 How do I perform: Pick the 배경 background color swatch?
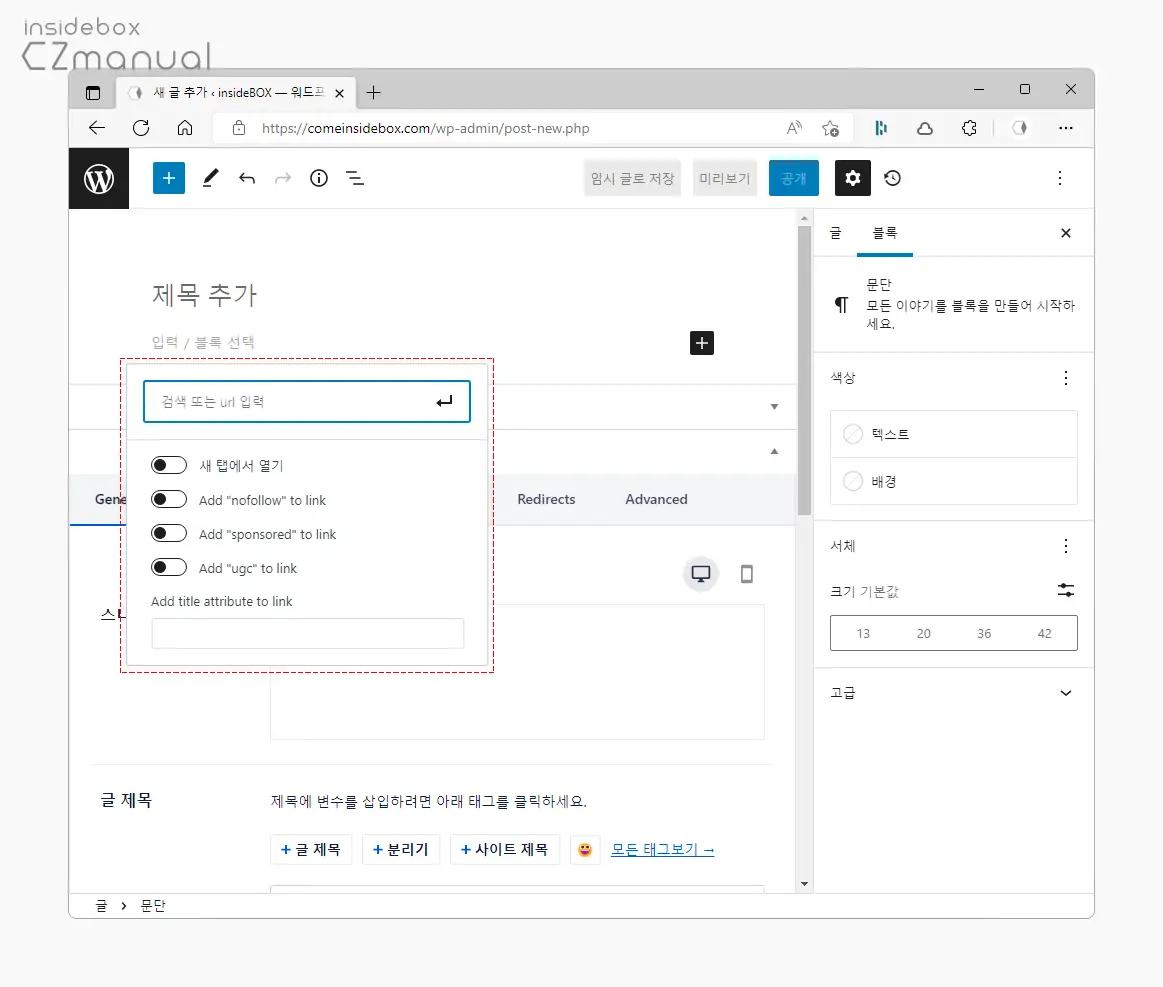click(x=853, y=481)
